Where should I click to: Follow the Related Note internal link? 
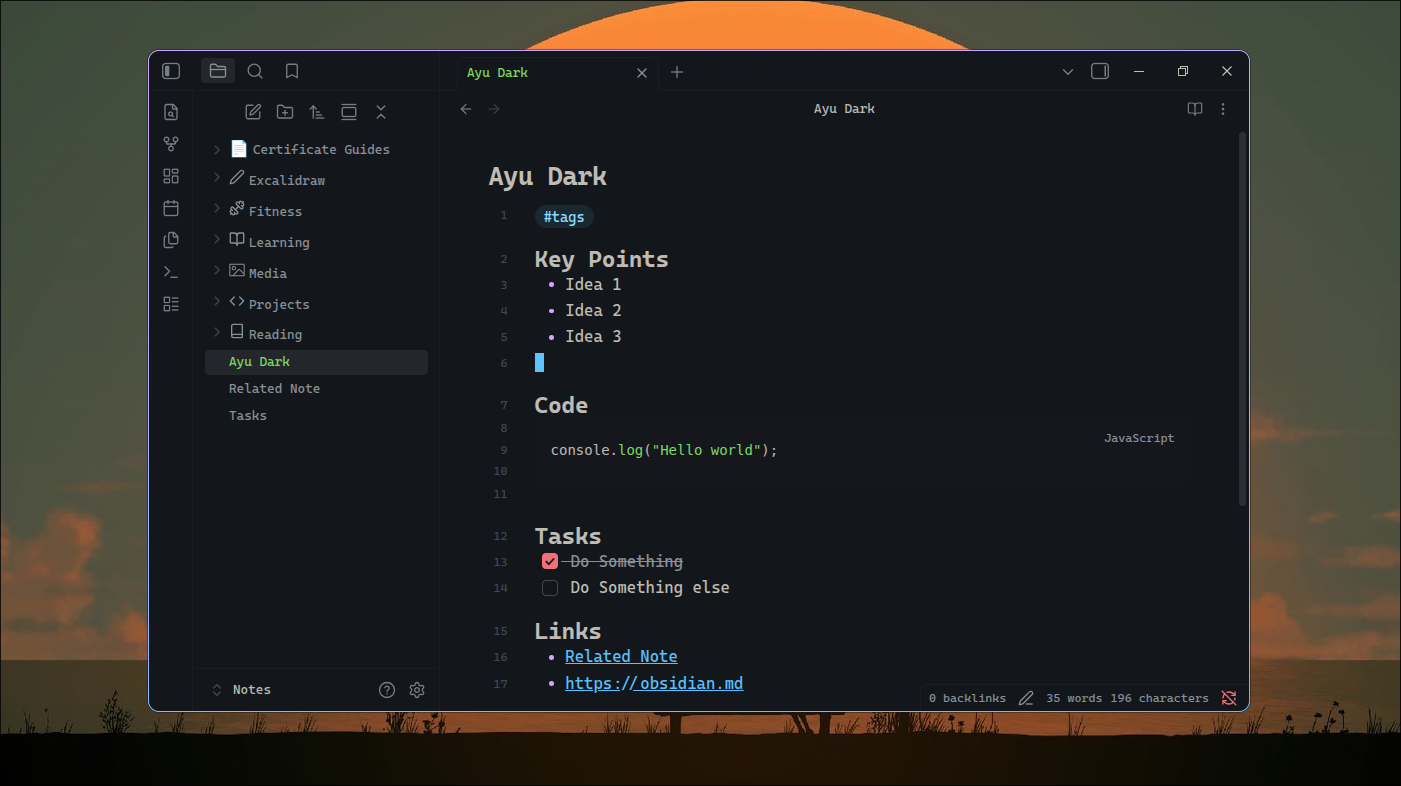[621, 657]
